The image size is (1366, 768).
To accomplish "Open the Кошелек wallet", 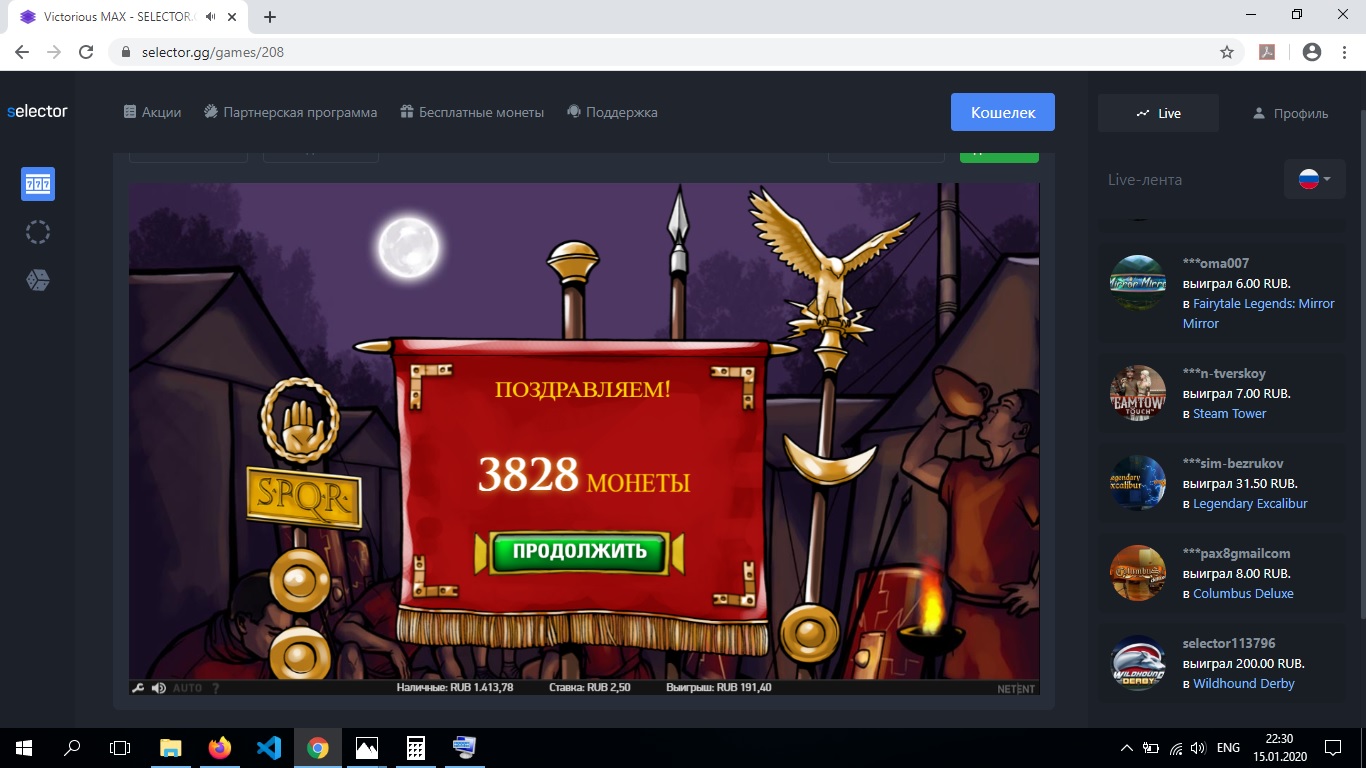I will point(1003,112).
